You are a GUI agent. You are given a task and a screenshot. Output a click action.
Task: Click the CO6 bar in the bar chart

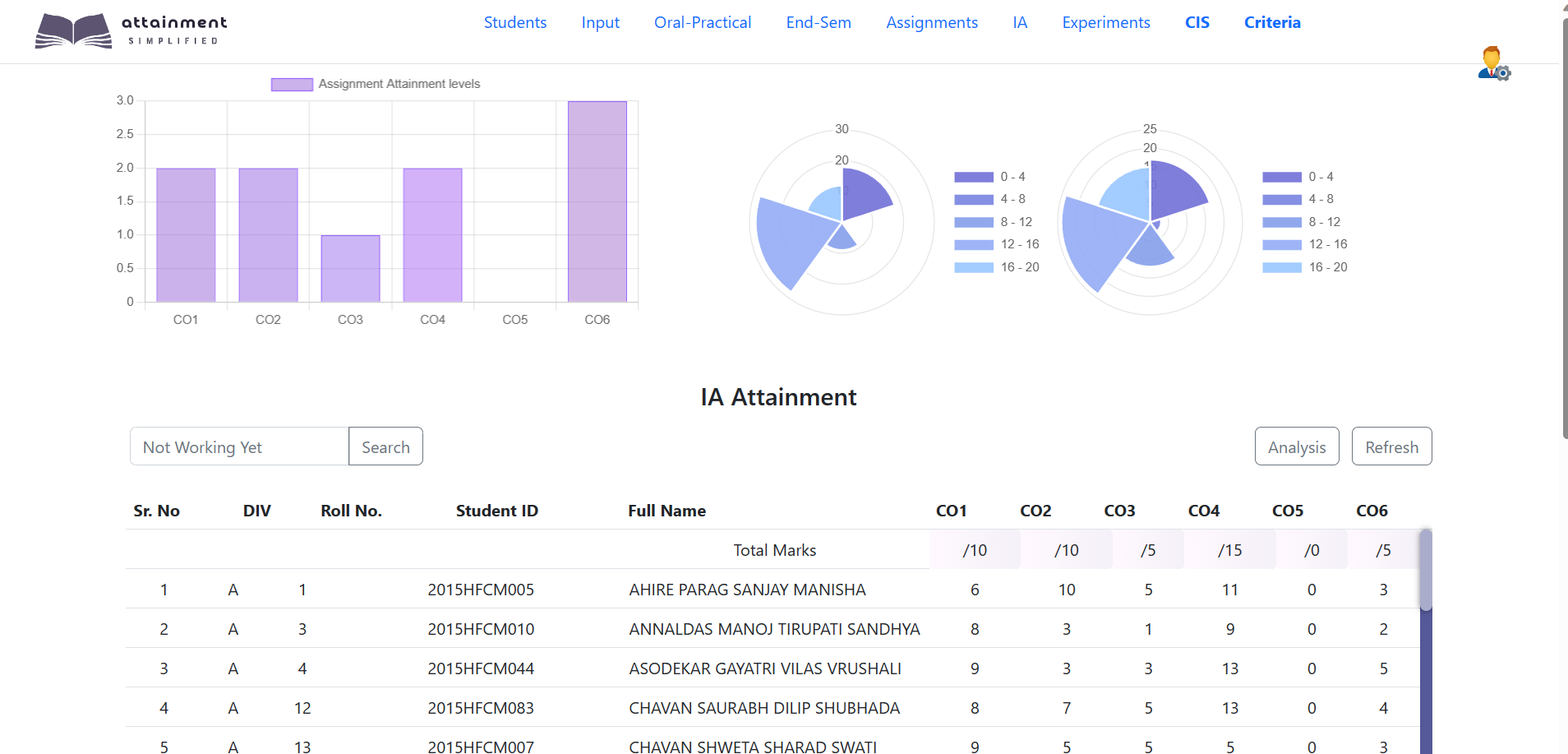click(597, 201)
